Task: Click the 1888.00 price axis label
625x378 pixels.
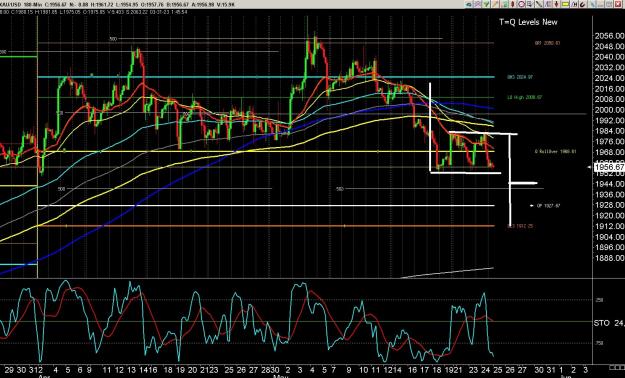Action: (x=609, y=258)
